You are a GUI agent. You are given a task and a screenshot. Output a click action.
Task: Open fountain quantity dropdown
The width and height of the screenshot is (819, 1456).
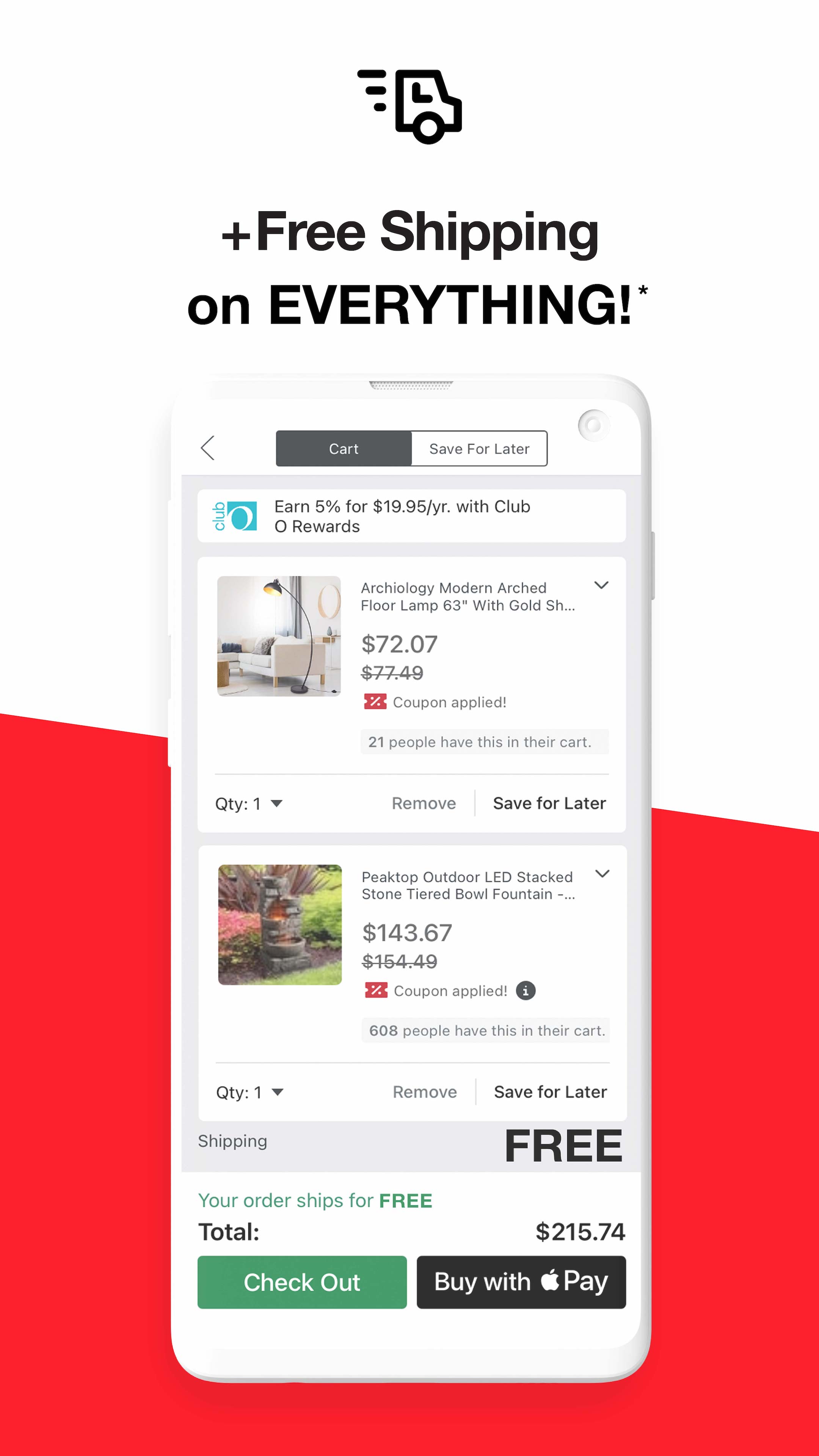[x=248, y=1091]
